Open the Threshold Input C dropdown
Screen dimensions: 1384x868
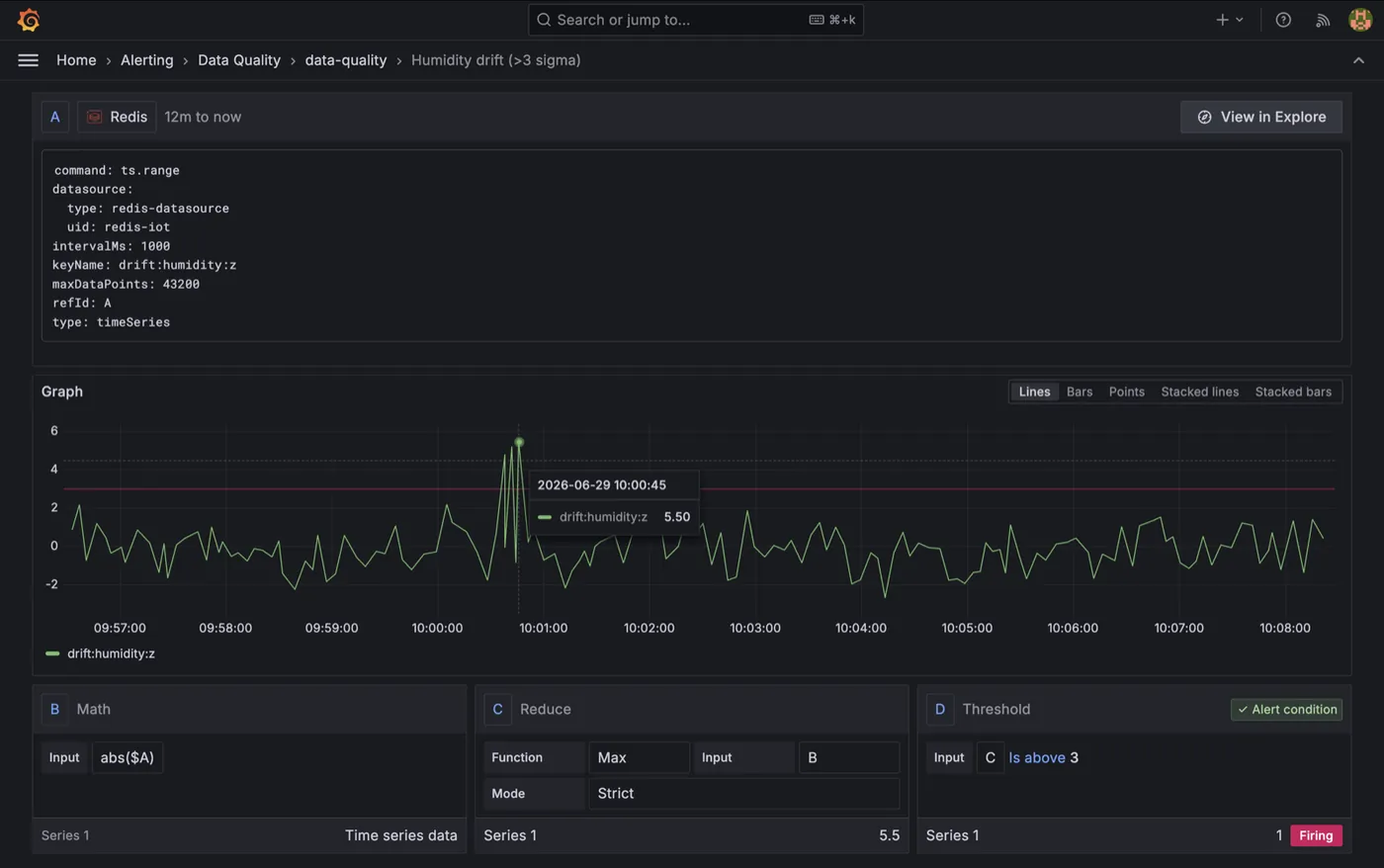(991, 757)
